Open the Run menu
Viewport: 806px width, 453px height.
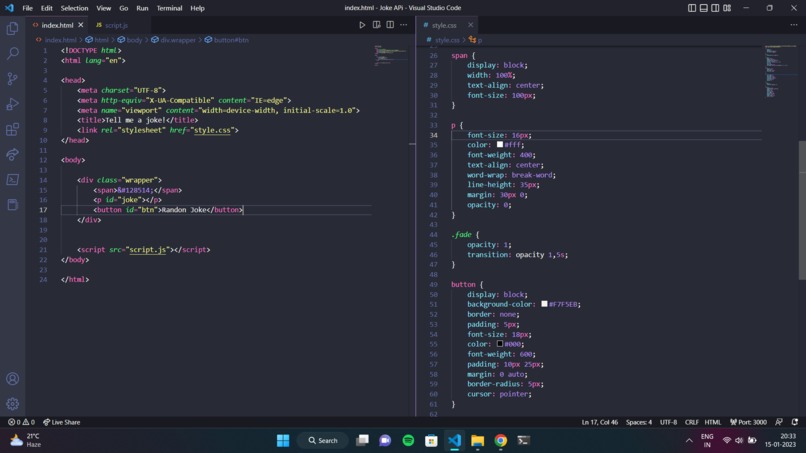(142, 8)
